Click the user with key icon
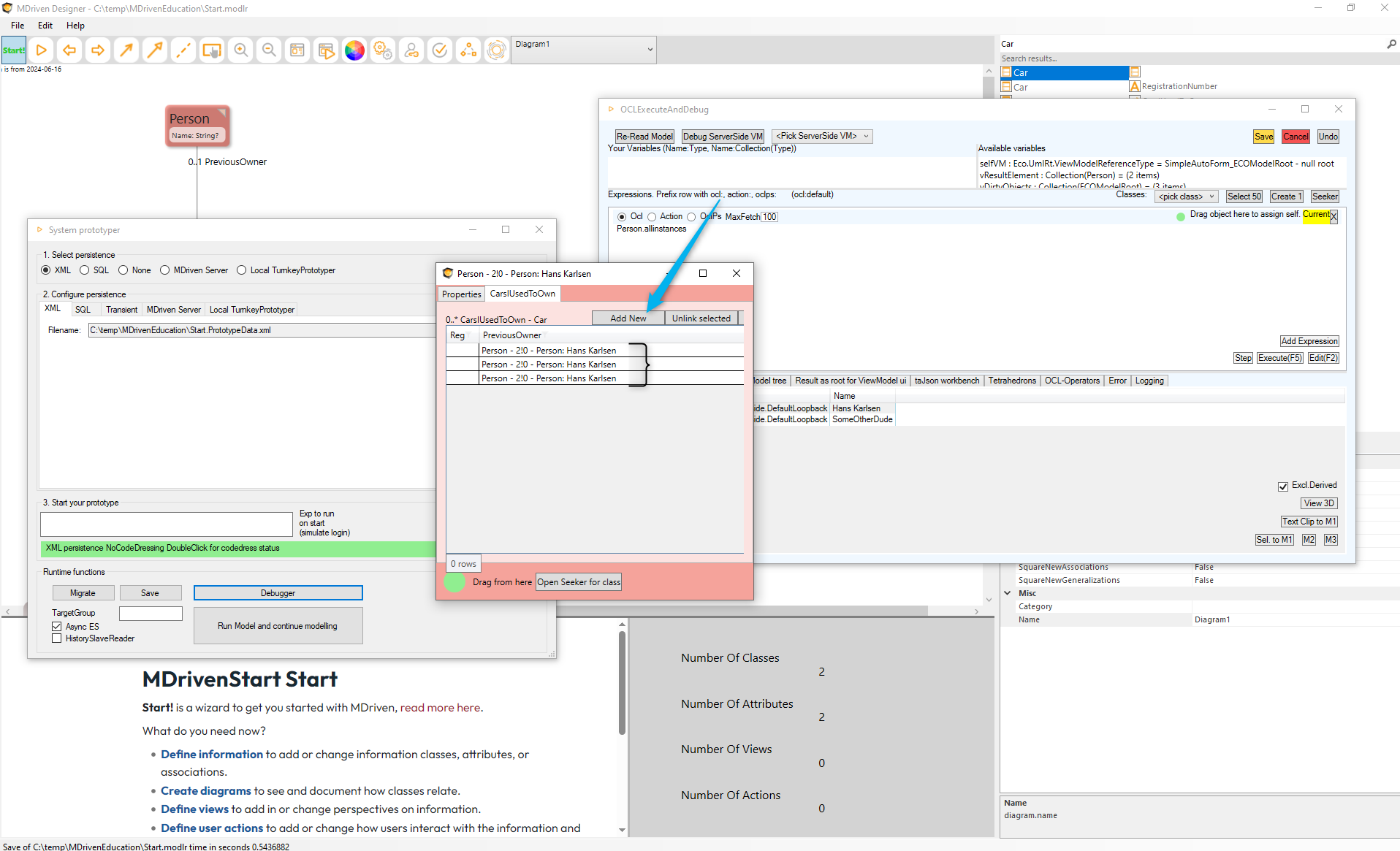Screen dimensions: 1400x851 click(411, 50)
